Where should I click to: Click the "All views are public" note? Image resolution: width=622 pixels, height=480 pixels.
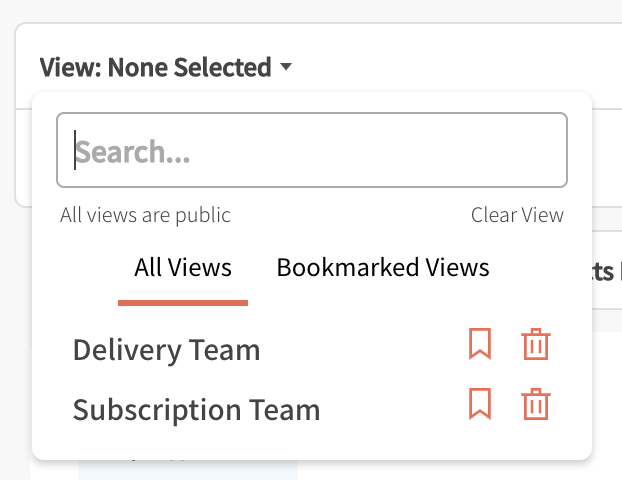pos(145,215)
